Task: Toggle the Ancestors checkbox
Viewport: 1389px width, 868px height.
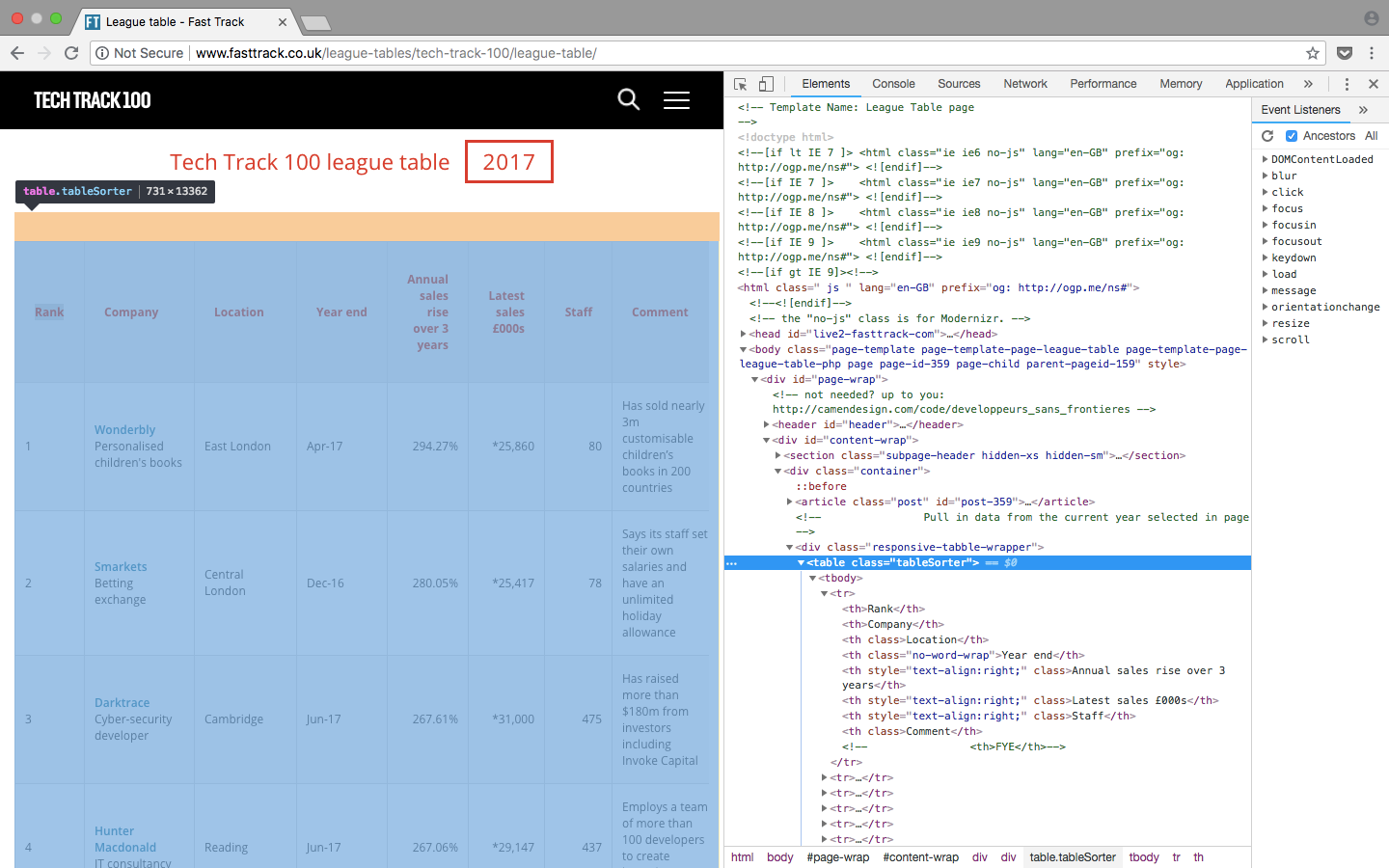Action: 1292,136
